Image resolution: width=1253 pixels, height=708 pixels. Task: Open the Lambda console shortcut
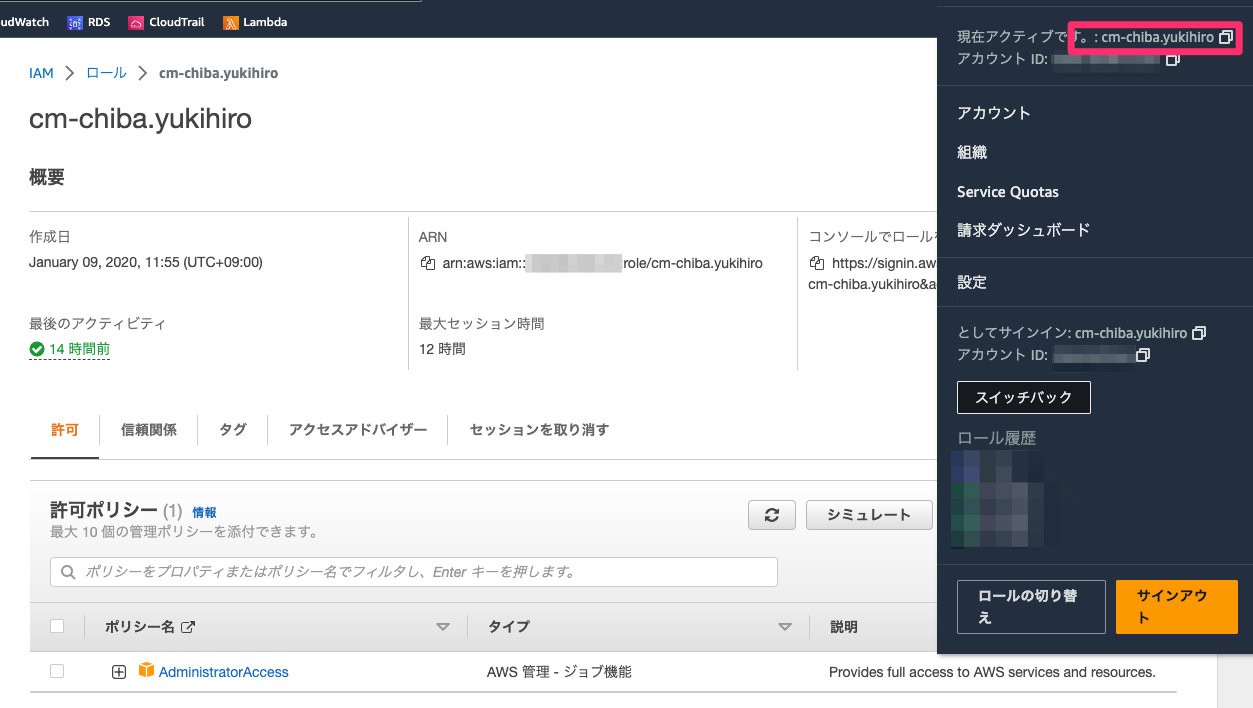coord(255,21)
